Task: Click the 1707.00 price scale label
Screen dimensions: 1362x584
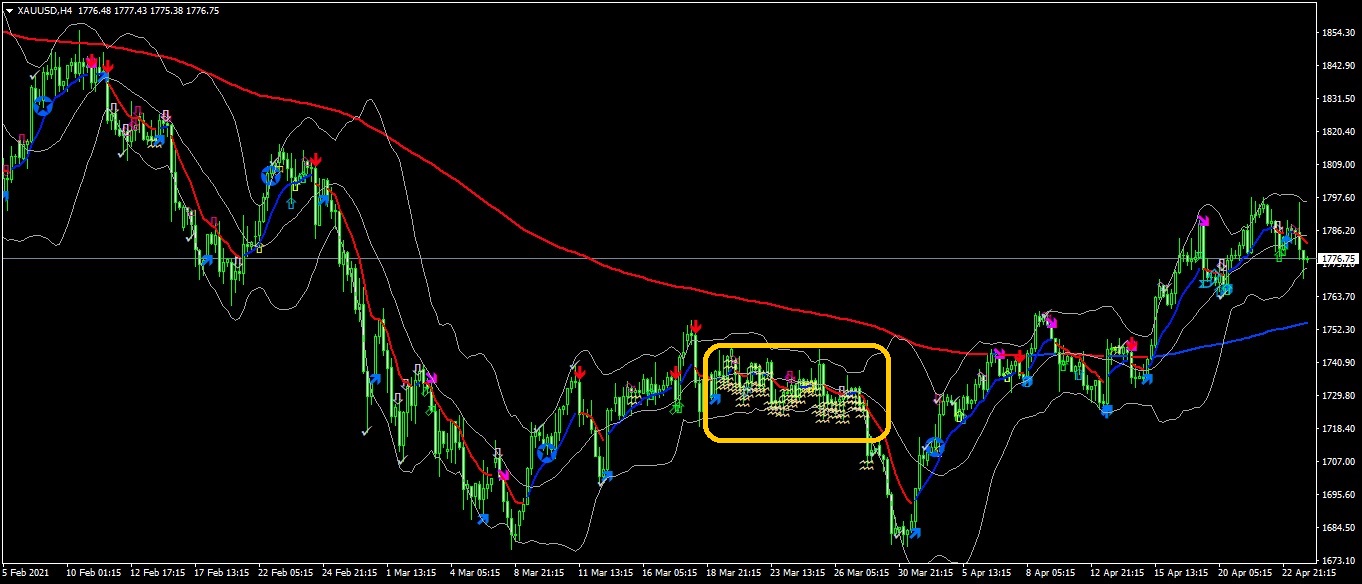Action: tap(1337, 462)
